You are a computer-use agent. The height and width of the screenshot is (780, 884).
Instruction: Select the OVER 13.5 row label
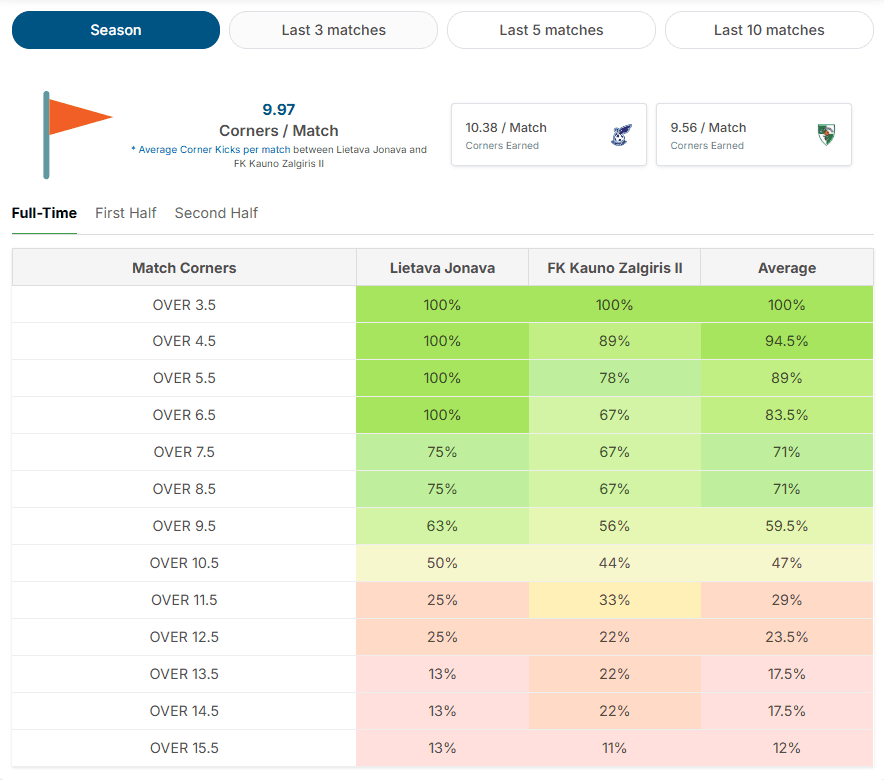(x=184, y=674)
